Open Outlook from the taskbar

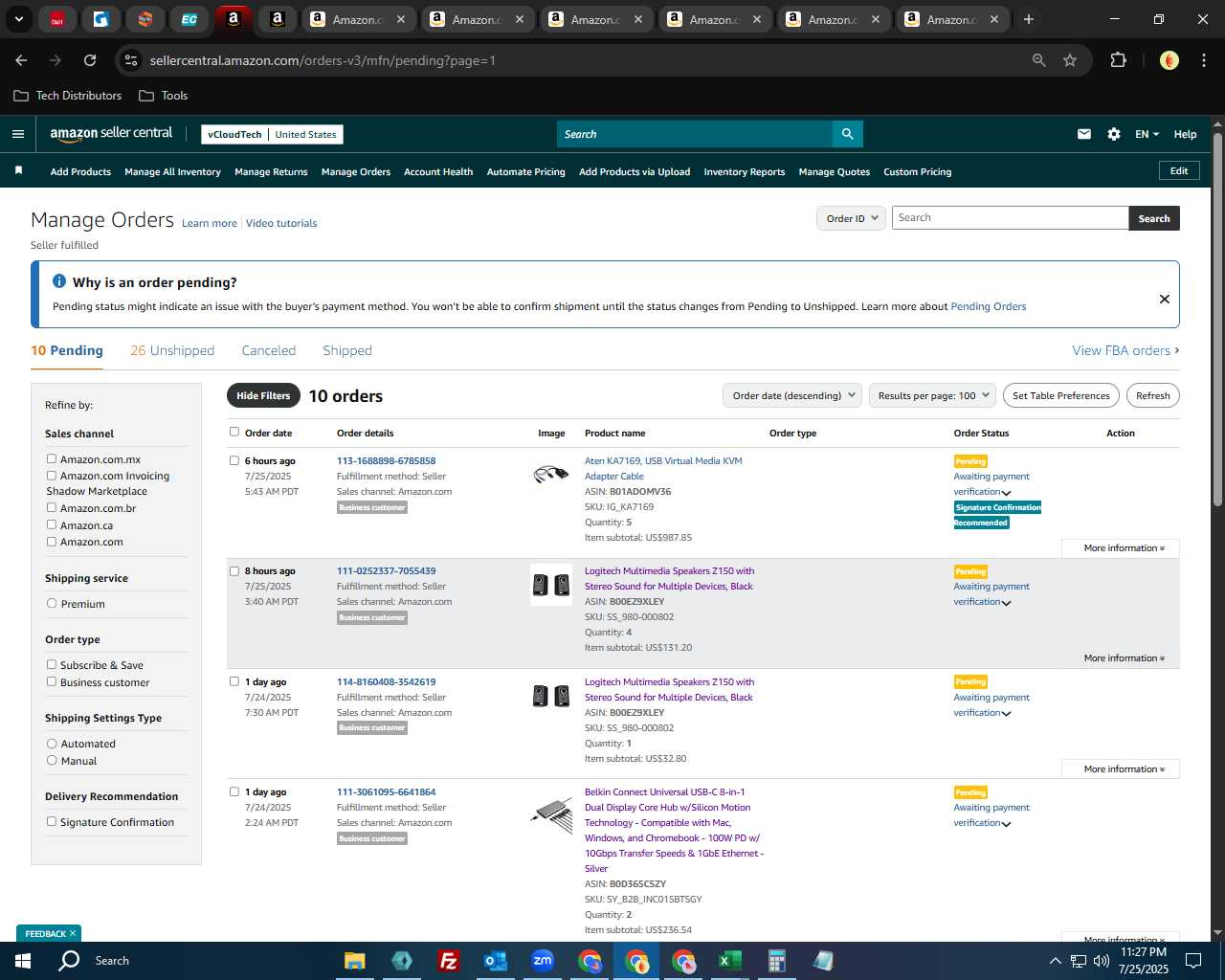pos(495,961)
